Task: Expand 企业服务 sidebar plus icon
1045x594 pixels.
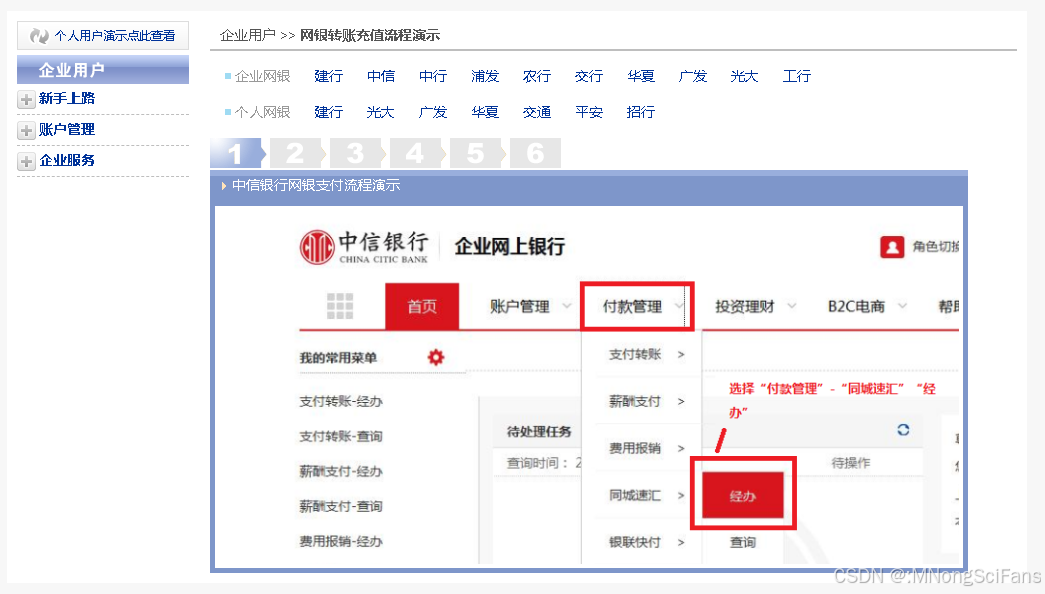Action: pyautogui.click(x=26, y=161)
